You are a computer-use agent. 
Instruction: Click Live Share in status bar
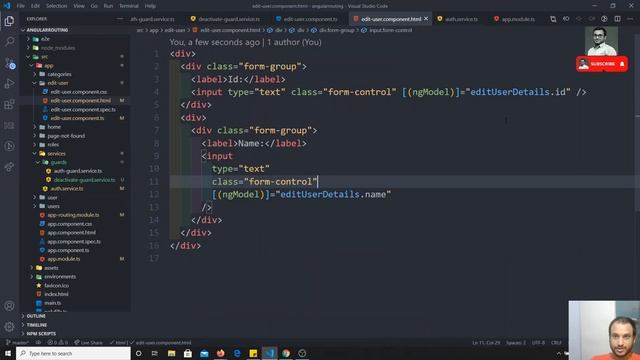[x=89, y=342]
